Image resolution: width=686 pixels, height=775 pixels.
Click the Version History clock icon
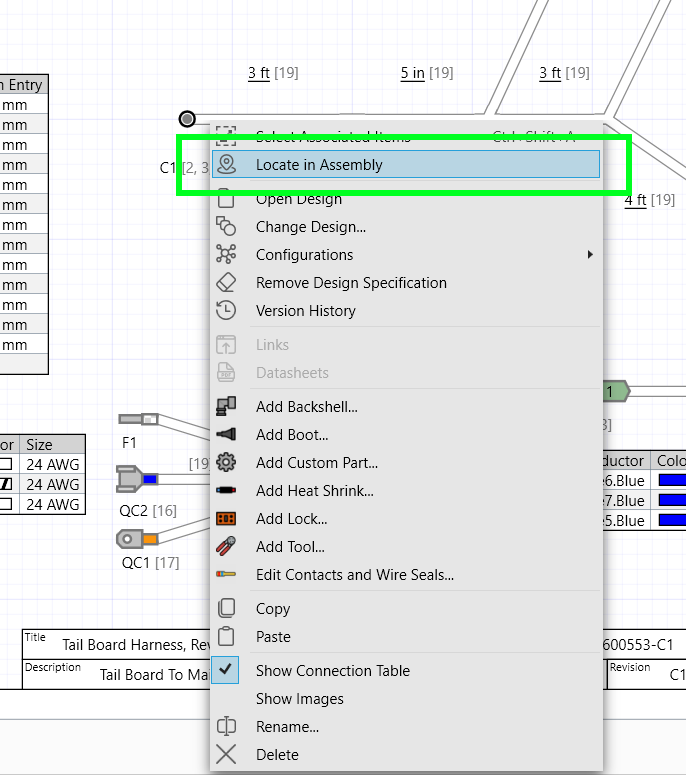(226, 310)
